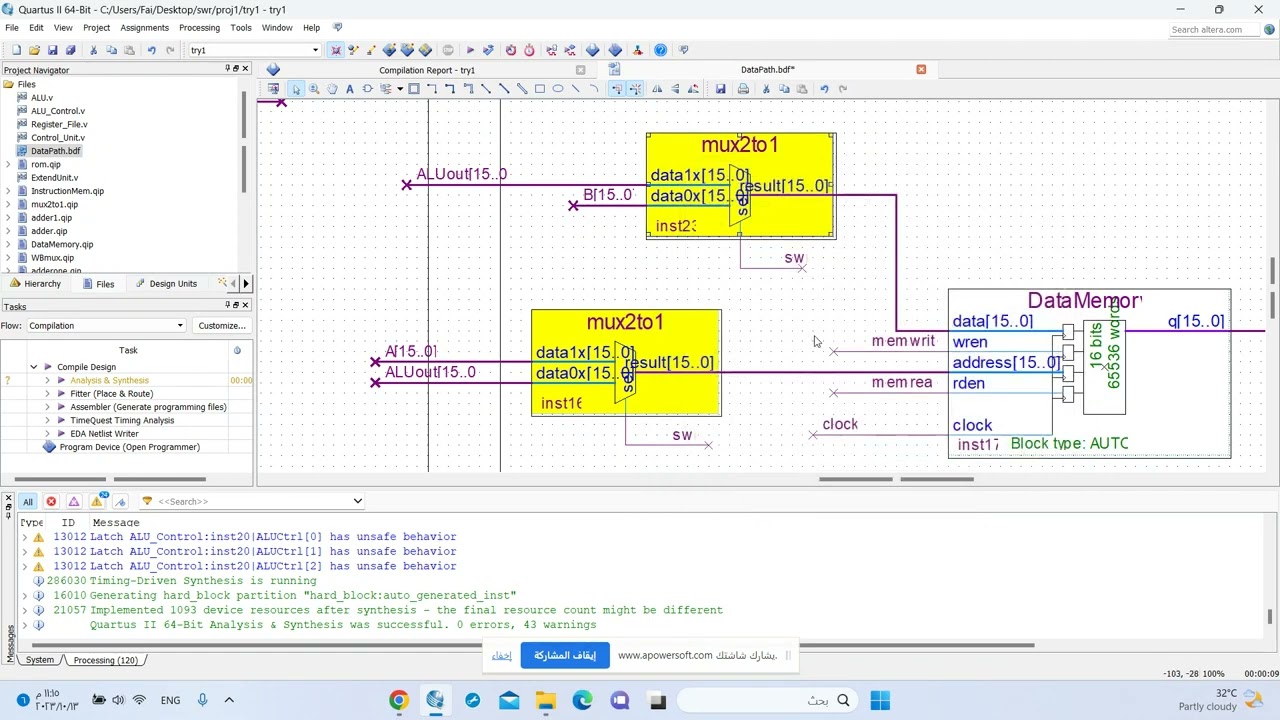This screenshot has width=1280, height=720.
Task: Select the Arc drawing tool
Action: pos(594,89)
